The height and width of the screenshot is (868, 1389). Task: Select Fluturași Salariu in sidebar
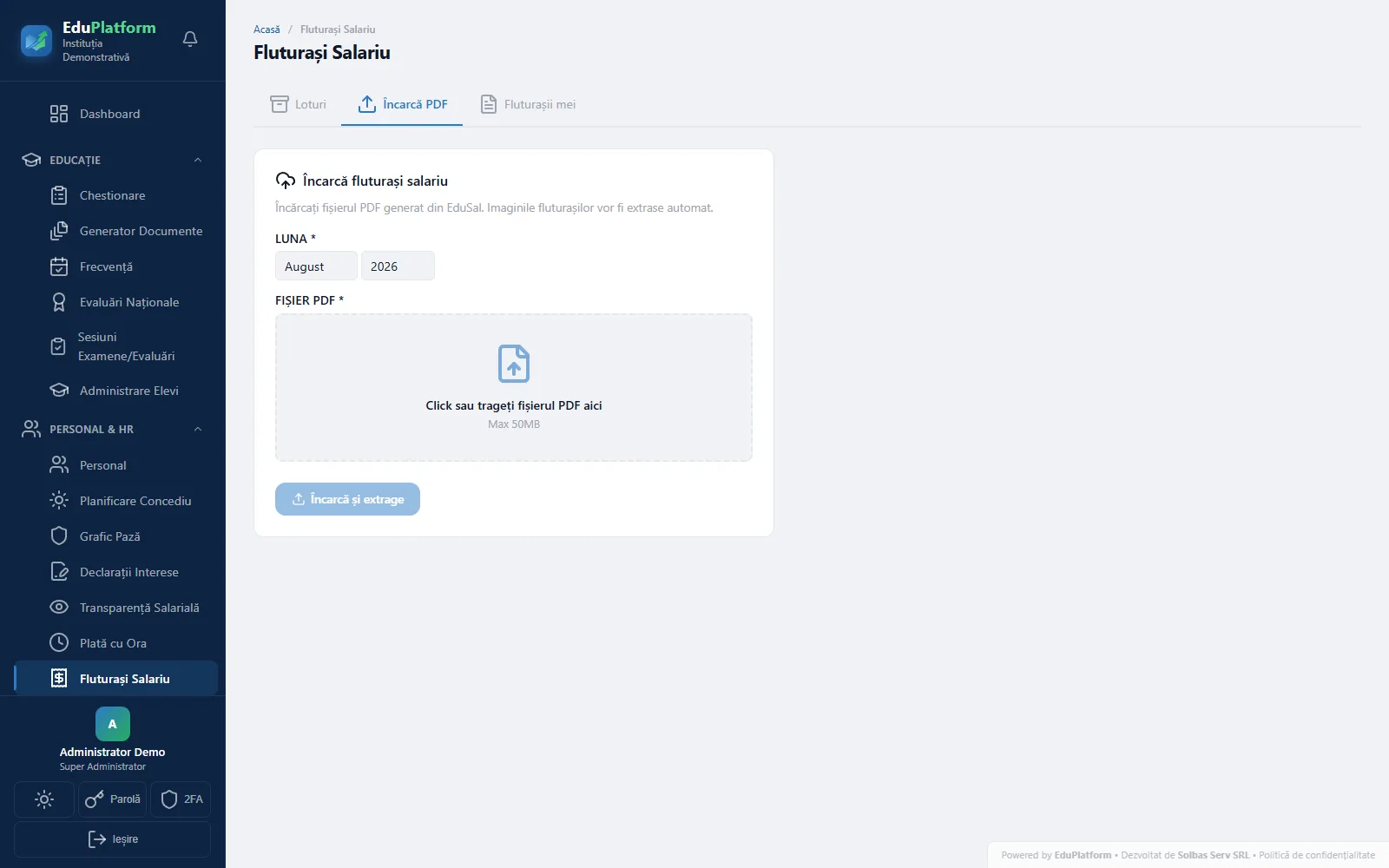[115, 679]
